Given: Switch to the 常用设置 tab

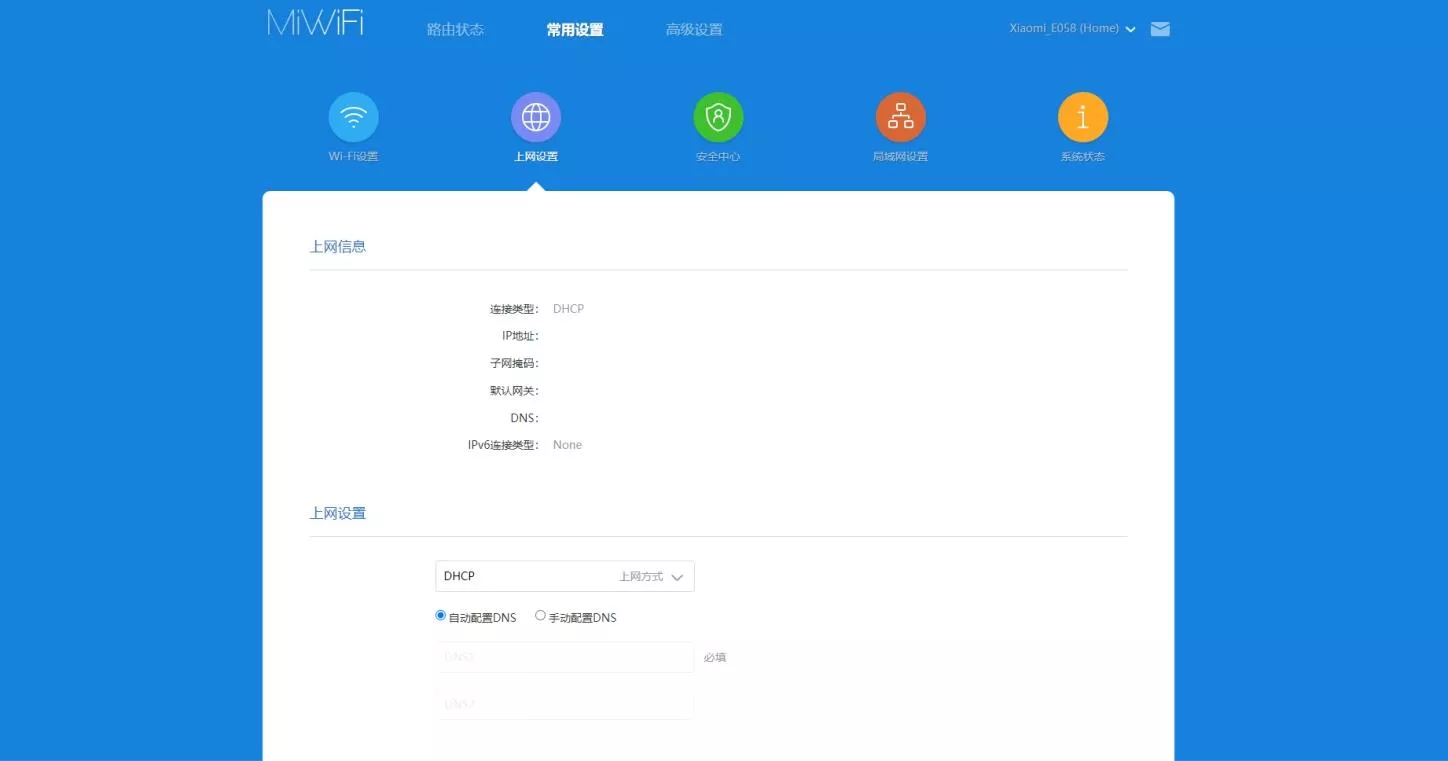Looking at the screenshot, I should [x=575, y=30].
